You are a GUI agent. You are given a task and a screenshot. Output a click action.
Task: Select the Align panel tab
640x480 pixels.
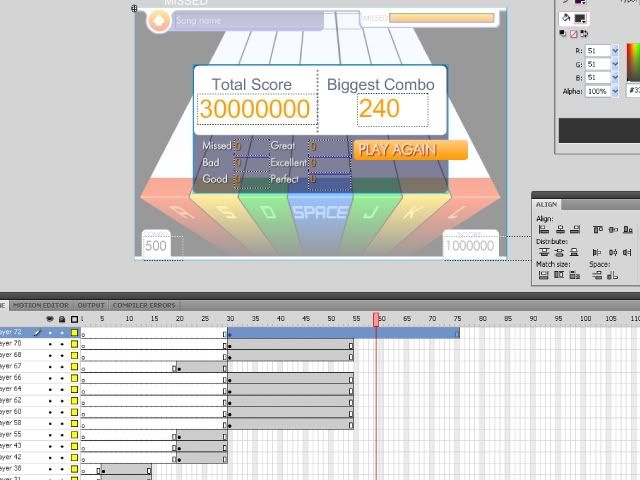tap(547, 204)
